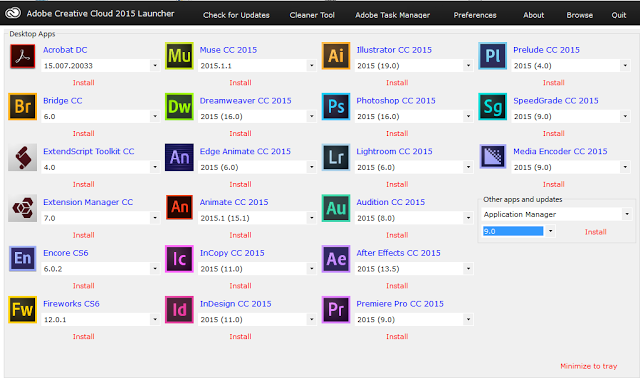
Task: Click the Dreamweaver Dw icon
Action: (x=179, y=107)
